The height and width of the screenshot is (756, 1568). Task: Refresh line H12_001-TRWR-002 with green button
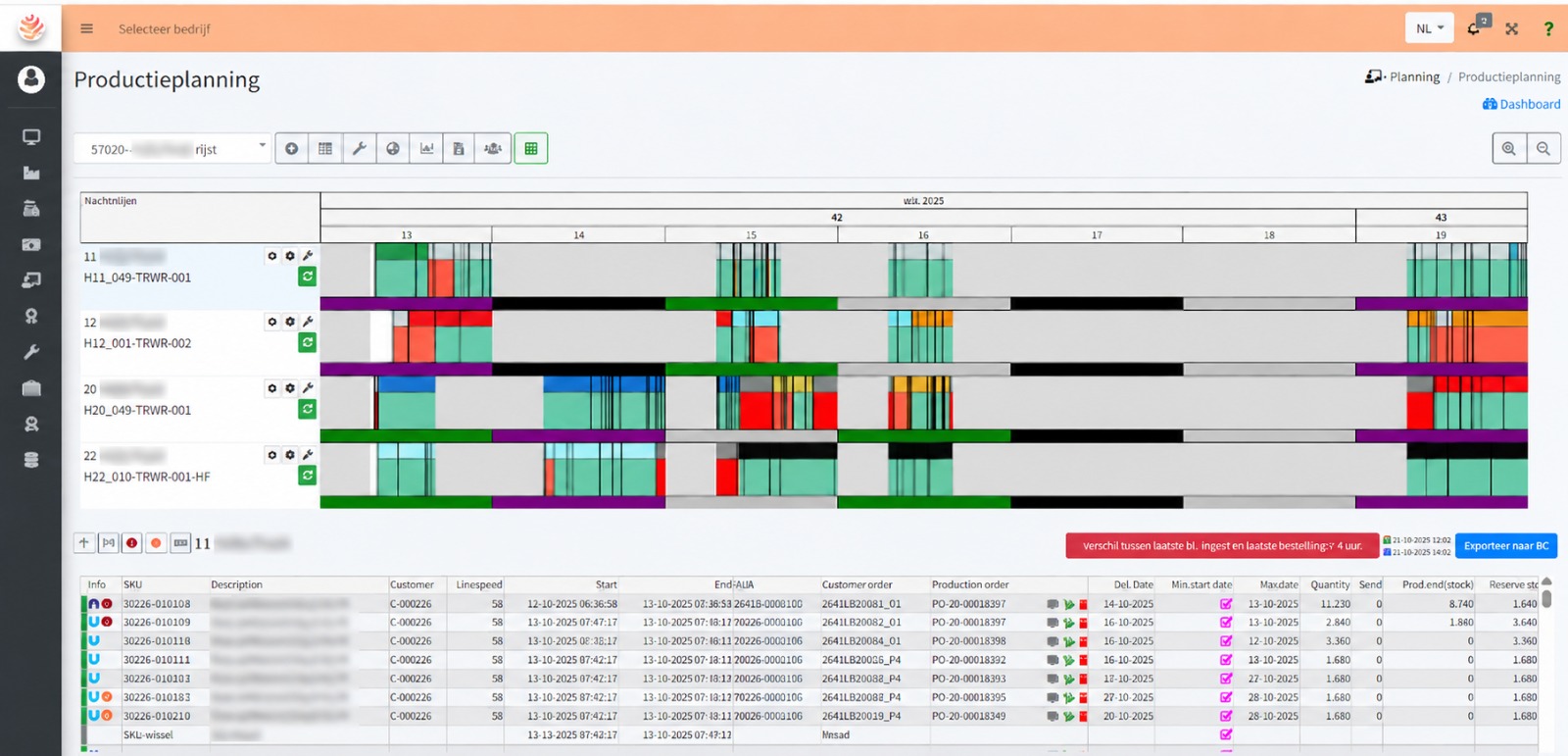pyautogui.click(x=307, y=342)
